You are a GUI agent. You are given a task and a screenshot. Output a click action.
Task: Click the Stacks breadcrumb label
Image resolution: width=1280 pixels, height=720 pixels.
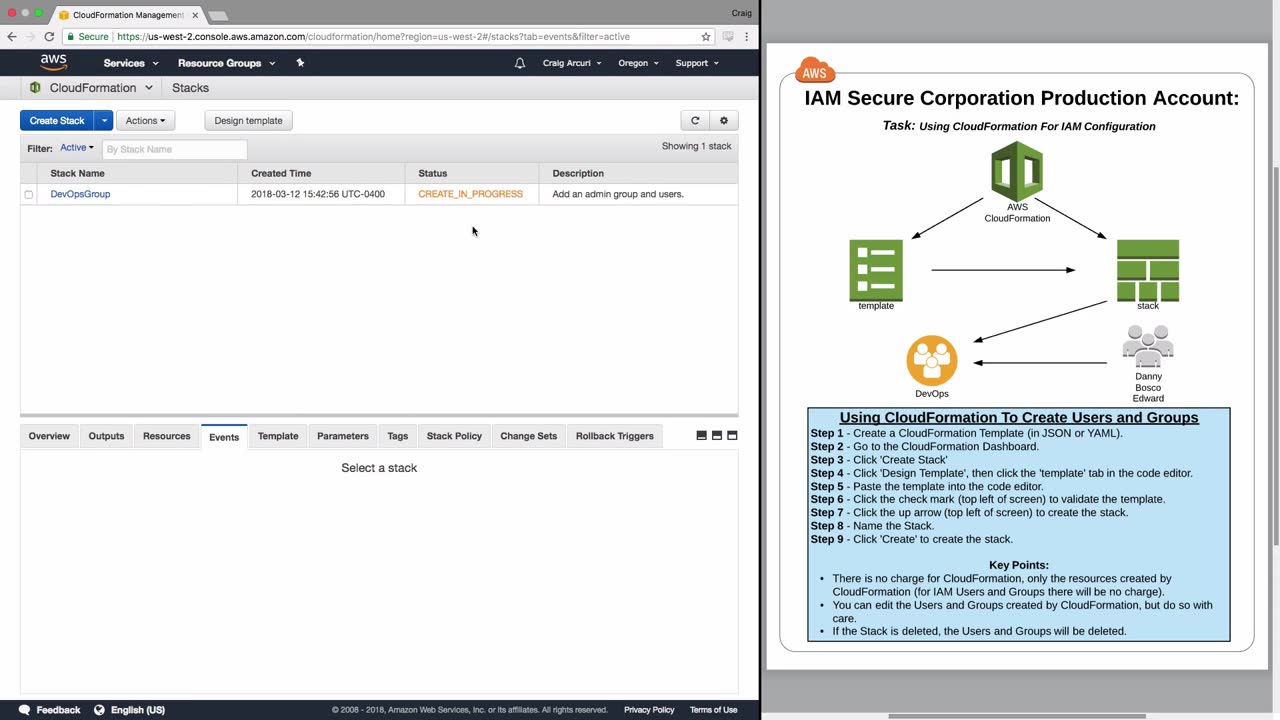190,88
